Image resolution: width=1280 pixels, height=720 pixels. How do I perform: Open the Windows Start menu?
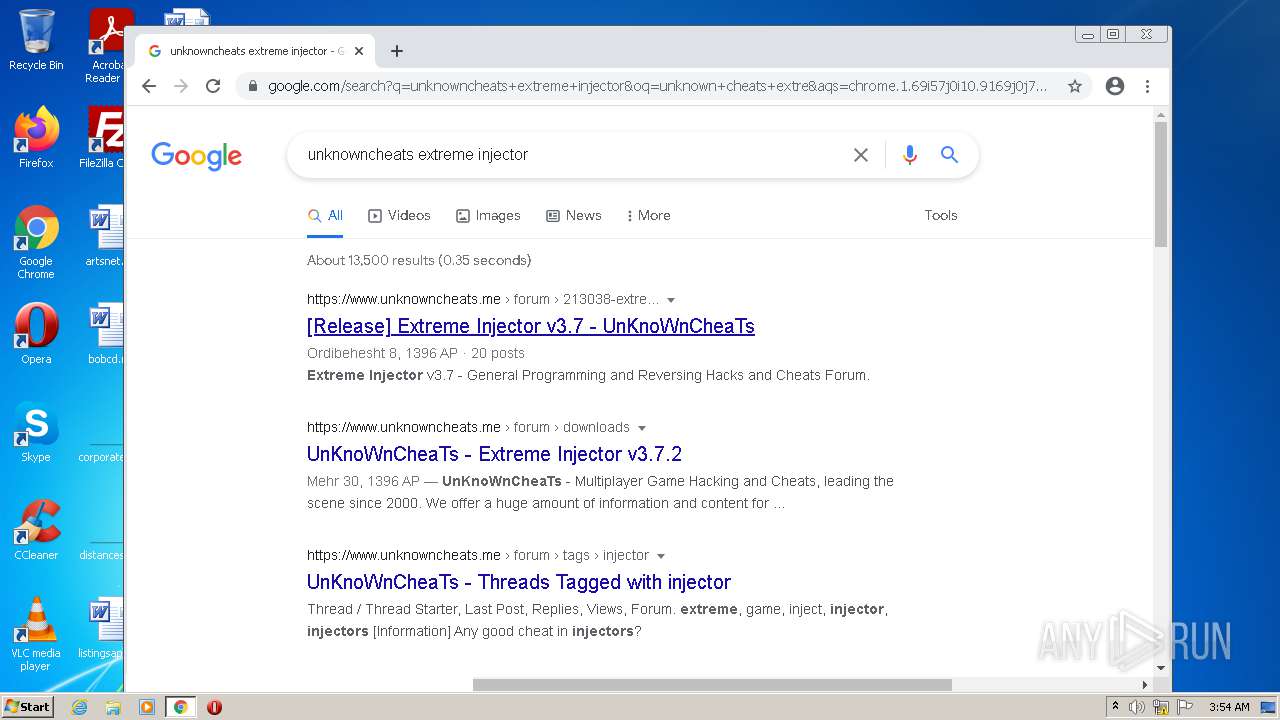click(28, 706)
